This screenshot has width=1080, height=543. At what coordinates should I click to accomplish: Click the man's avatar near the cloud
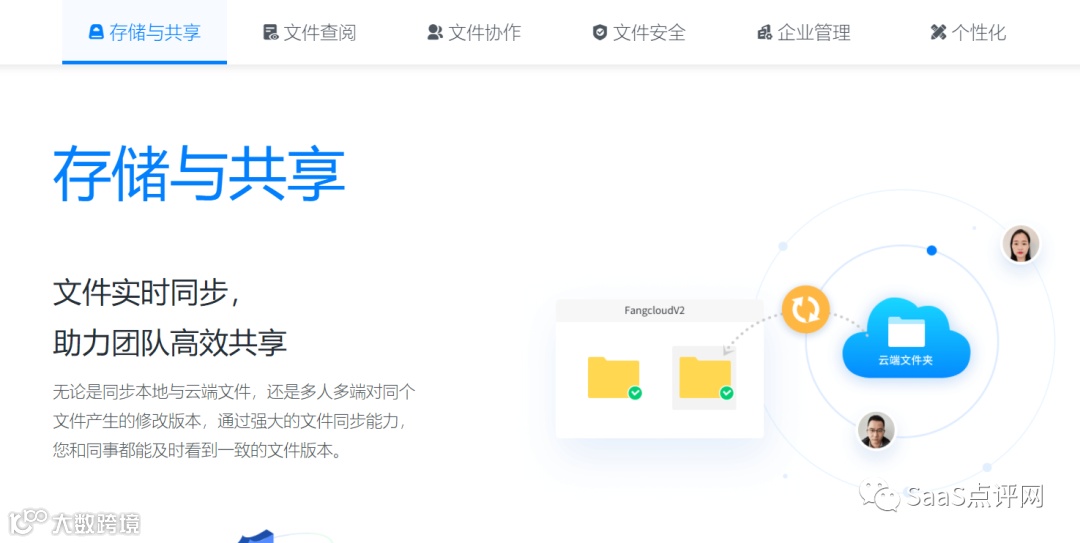(x=875, y=431)
